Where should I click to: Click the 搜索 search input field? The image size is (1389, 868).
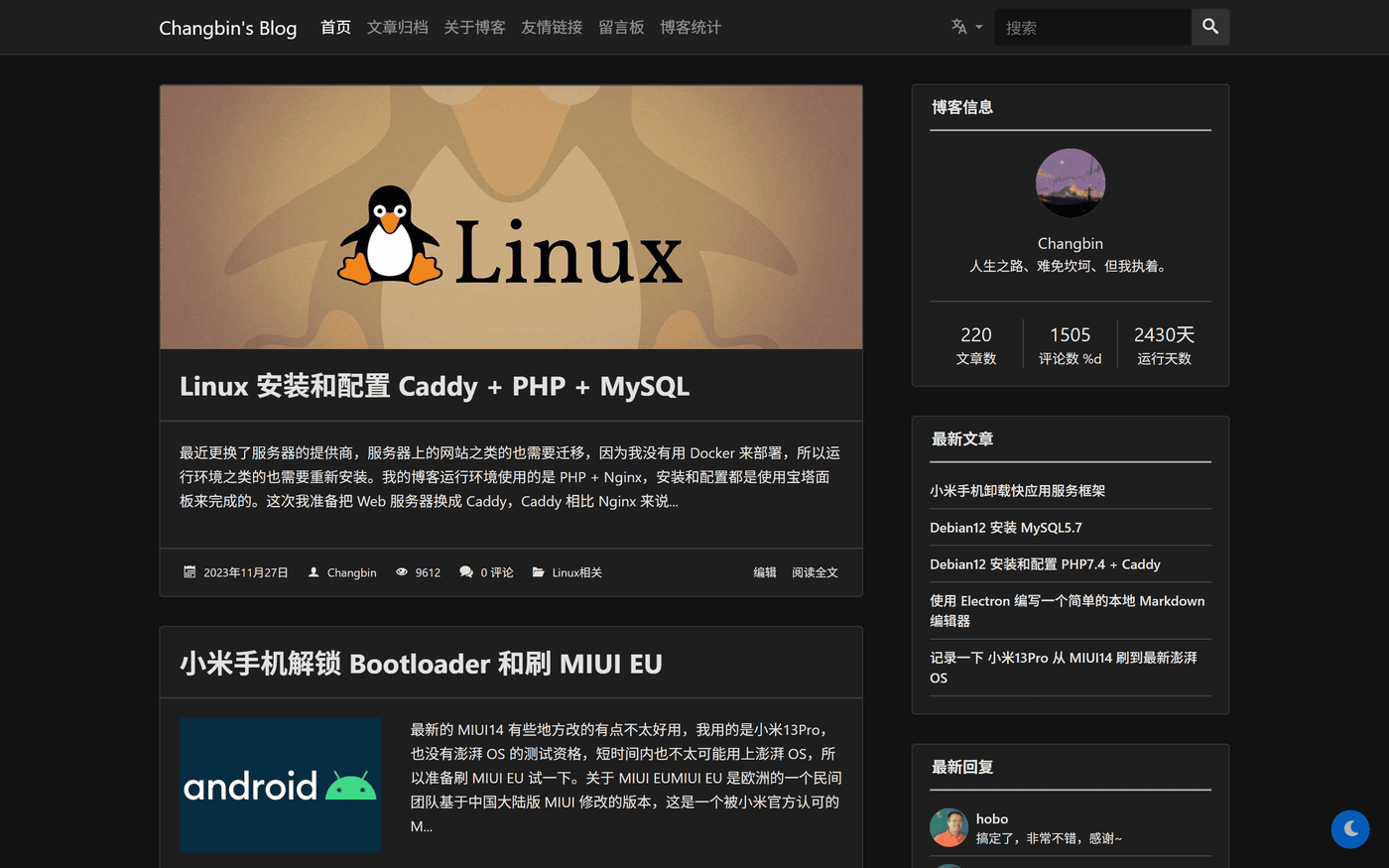[x=1091, y=27]
